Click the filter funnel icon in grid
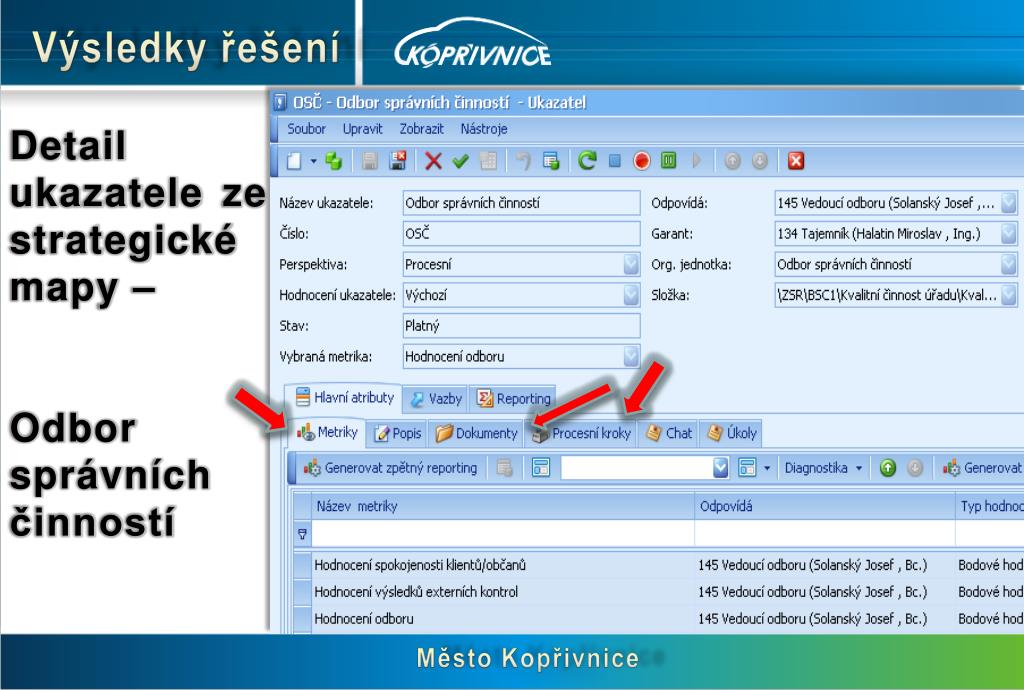This screenshot has width=1024, height=690. [x=302, y=534]
